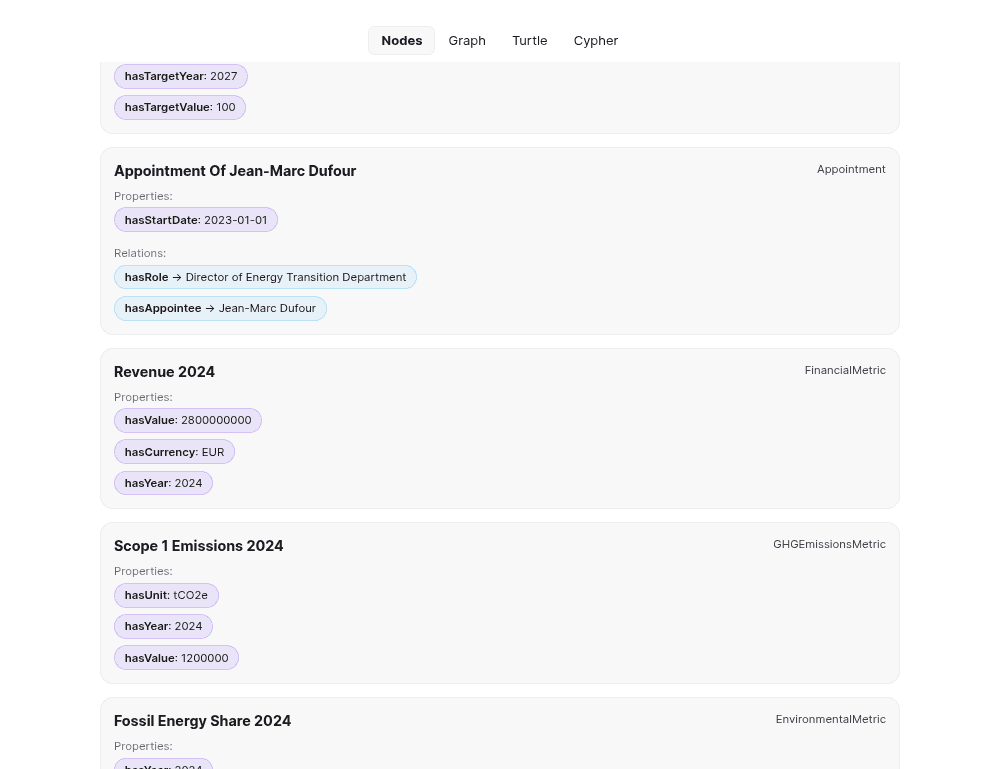Open the Turtle view
The width and height of the screenshot is (1004, 769).
(529, 40)
